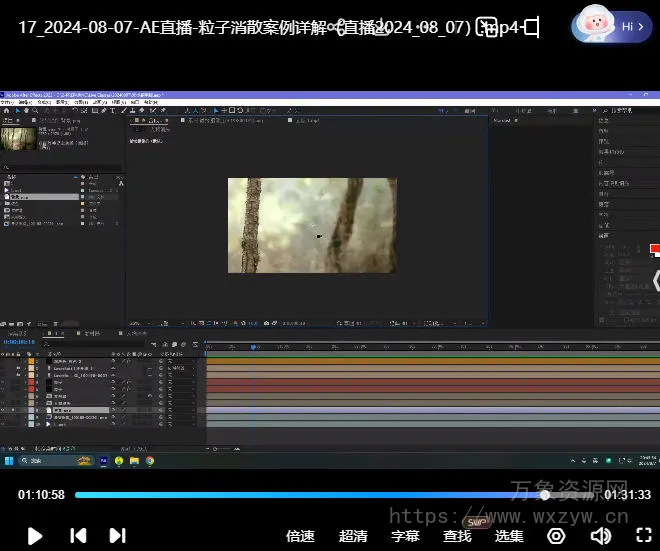Click the red color swatch in right panel
660x551 pixels.
pos(655,249)
